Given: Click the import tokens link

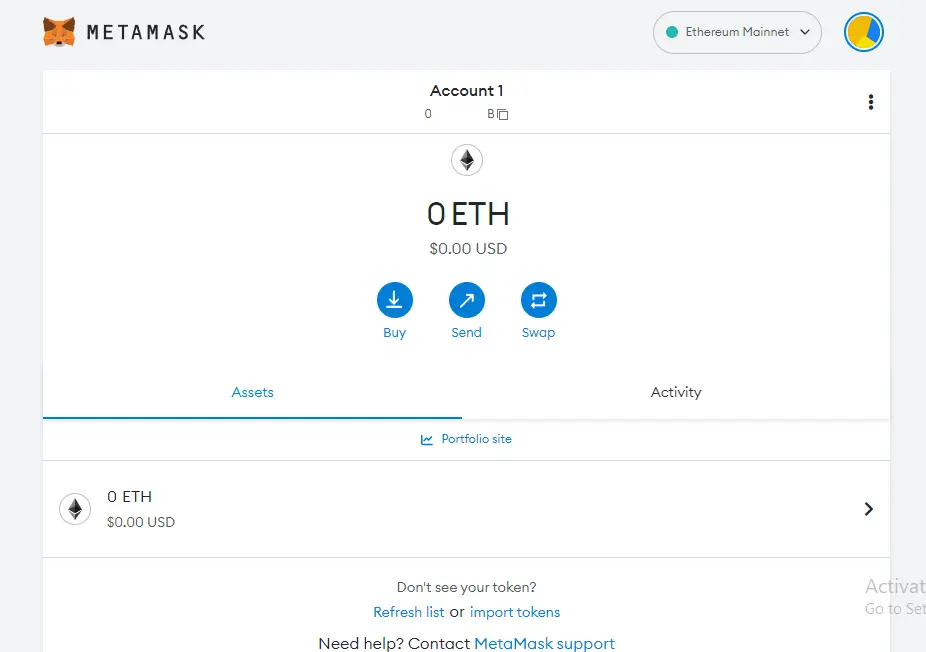Looking at the screenshot, I should [x=514, y=612].
